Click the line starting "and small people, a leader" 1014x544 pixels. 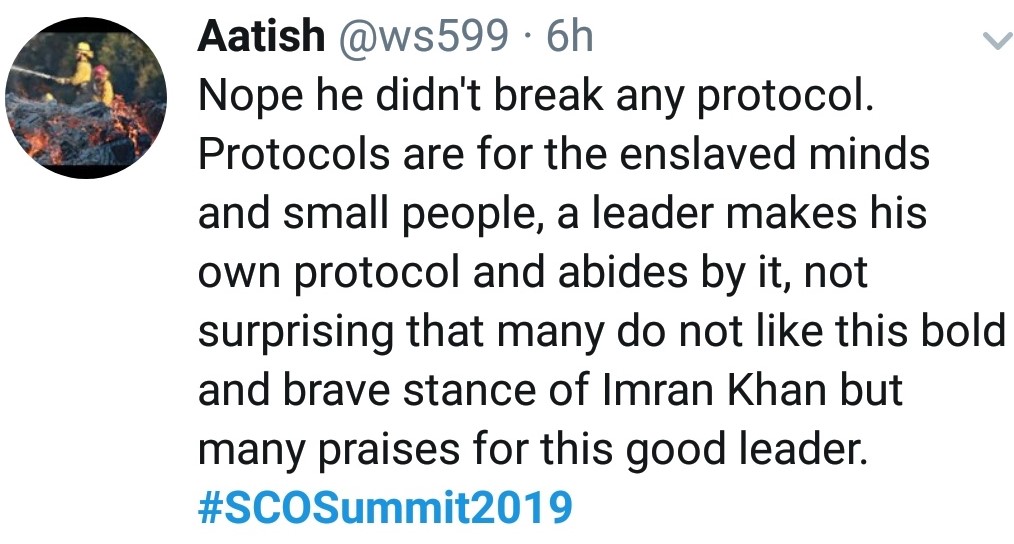pyautogui.click(x=563, y=214)
